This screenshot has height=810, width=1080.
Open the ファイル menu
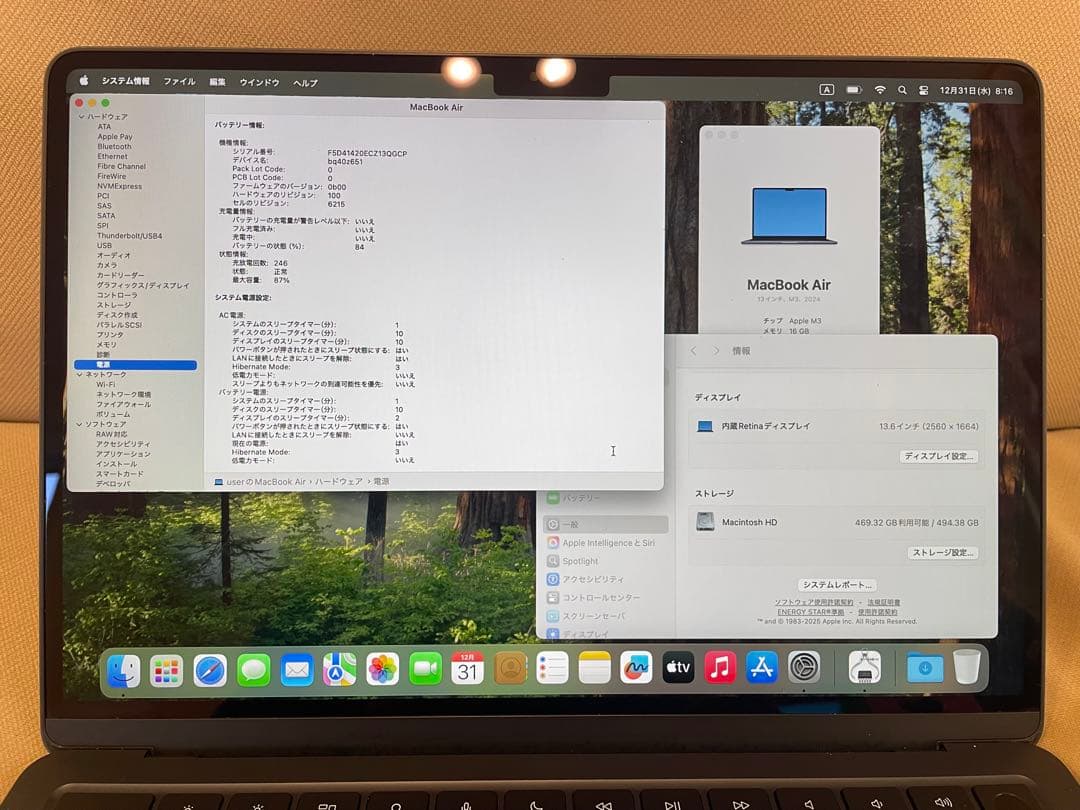(179, 82)
